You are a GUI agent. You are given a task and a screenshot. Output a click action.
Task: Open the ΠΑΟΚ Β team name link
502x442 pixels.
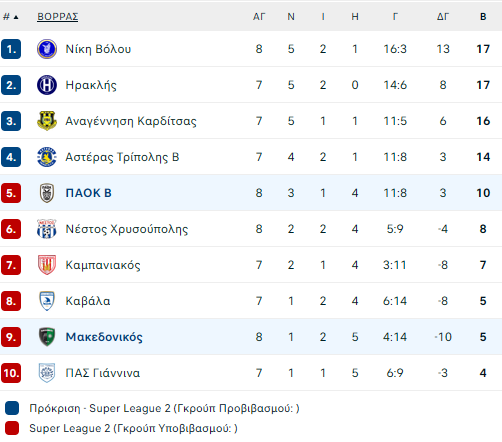[x=88, y=193]
